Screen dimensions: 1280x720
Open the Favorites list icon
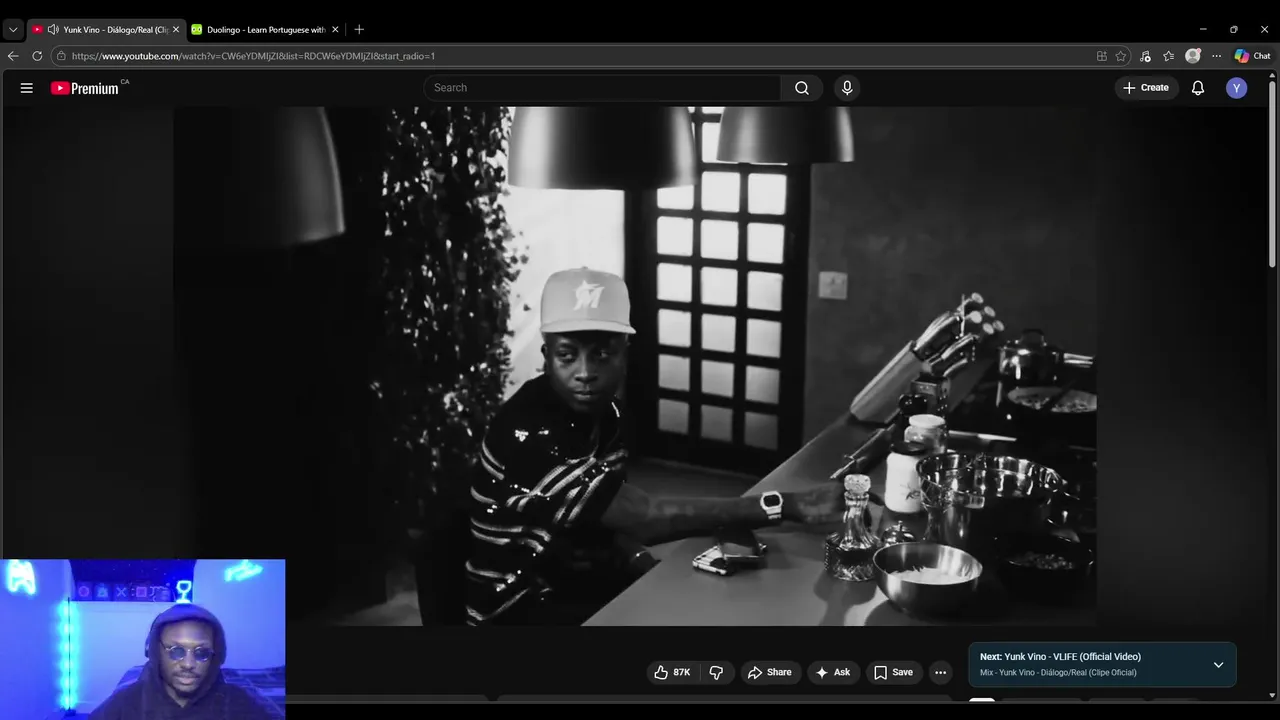[x=1168, y=56]
